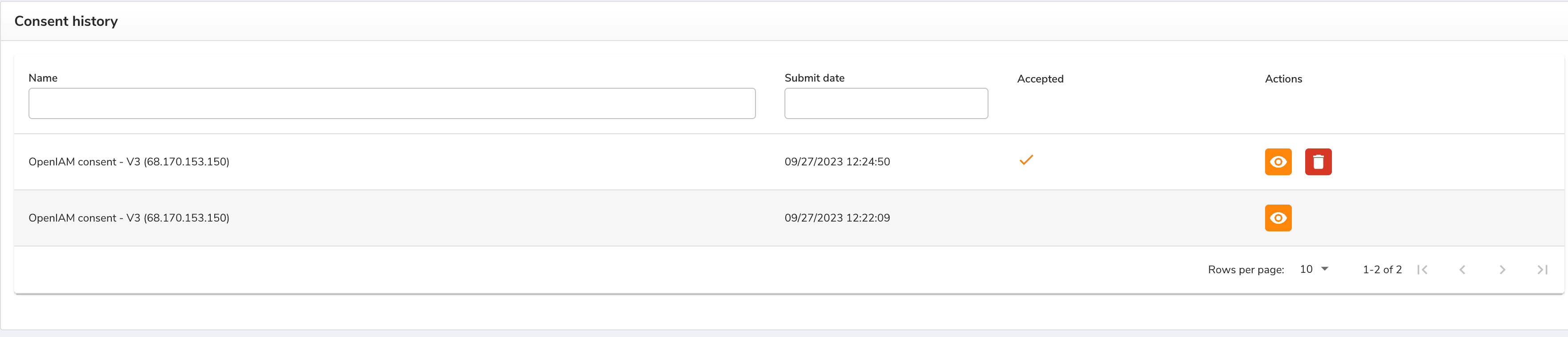Viewport: 1568px width, 337px height.
Task: View the 12:24:50 consent record details
Action: pyautogui.click(x=1278, y=161)
